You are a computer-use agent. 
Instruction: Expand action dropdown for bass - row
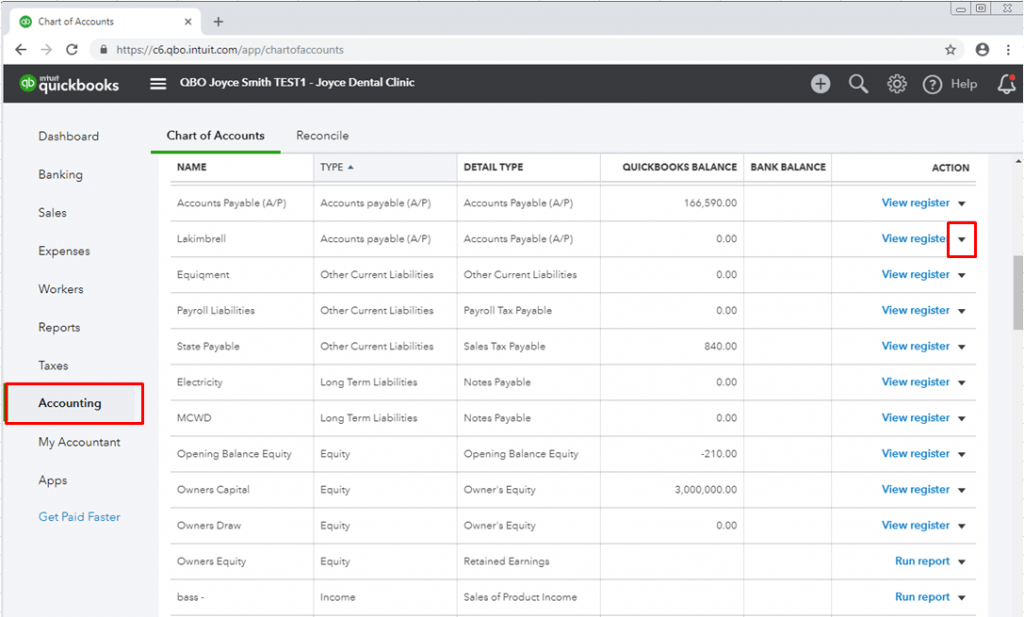[961, 597]
